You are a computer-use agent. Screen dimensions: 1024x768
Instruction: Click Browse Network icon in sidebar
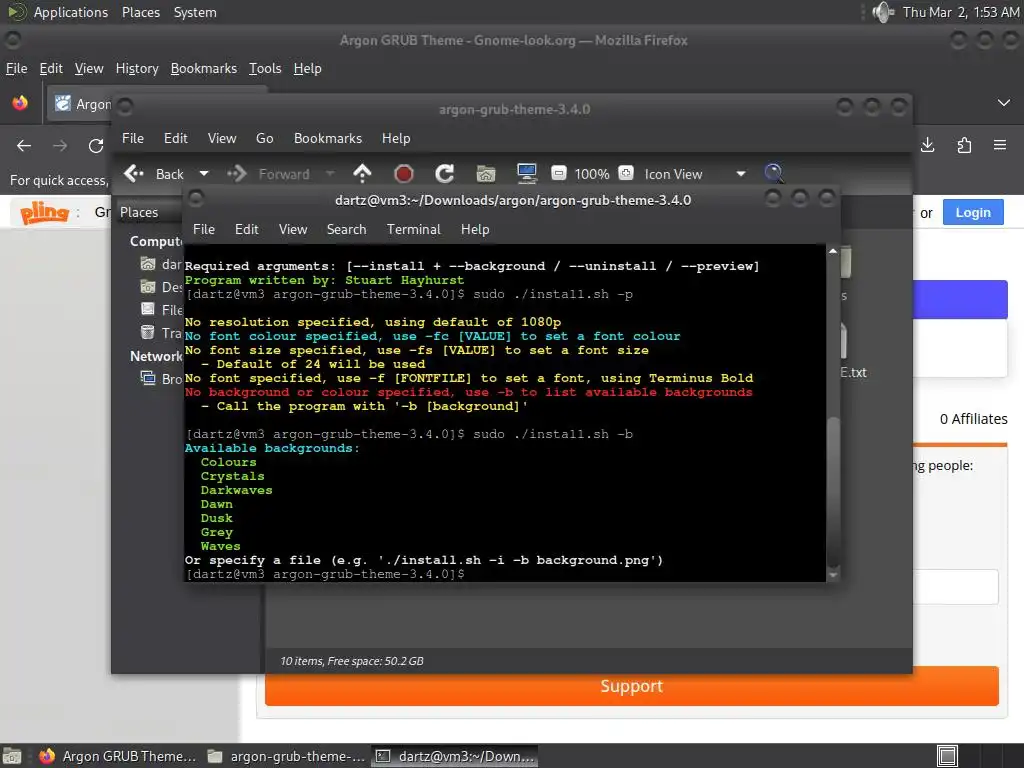pyautogui.click(x=148, y=378)
